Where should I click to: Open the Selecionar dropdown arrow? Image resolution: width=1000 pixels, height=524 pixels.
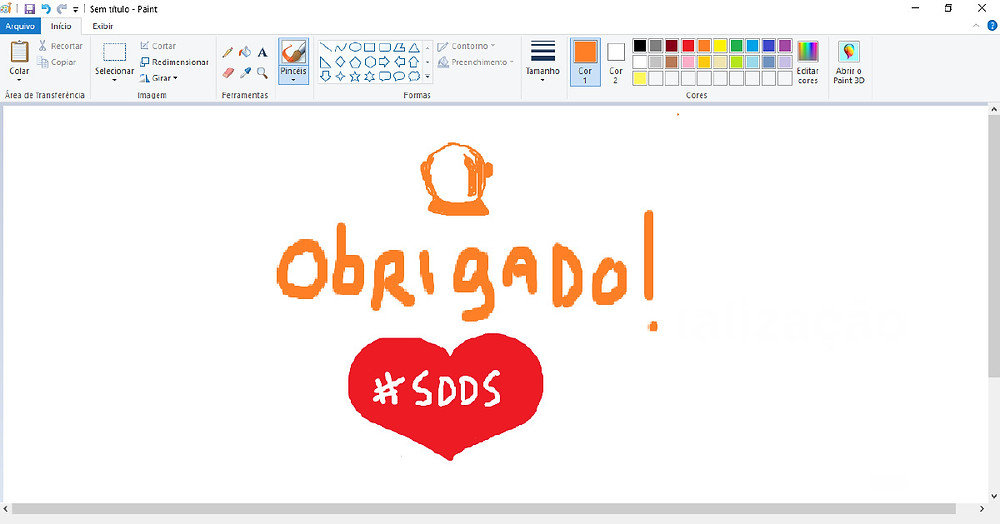point(115,80)
